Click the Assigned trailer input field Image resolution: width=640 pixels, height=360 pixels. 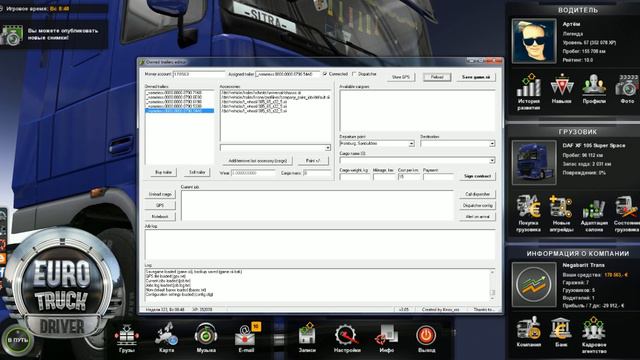[287, 74]
